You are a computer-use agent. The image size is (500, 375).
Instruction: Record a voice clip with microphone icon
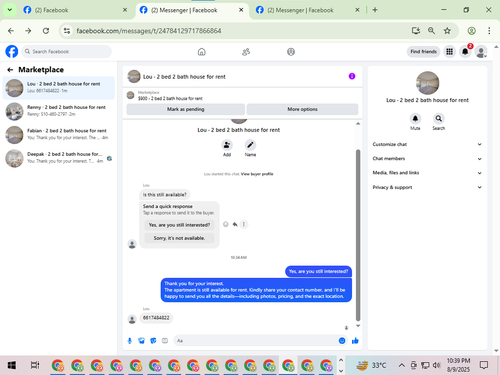click(130, 341)
